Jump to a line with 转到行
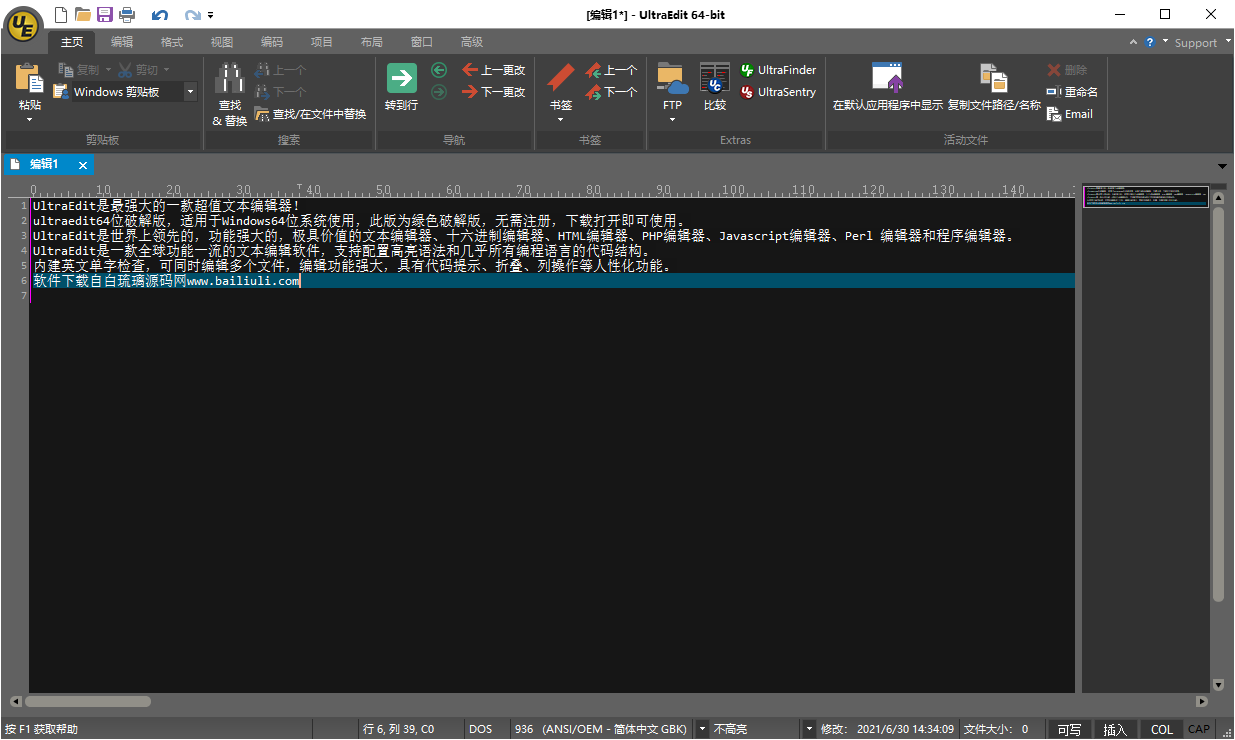1235x740 pixels. (x=401, y=88)
